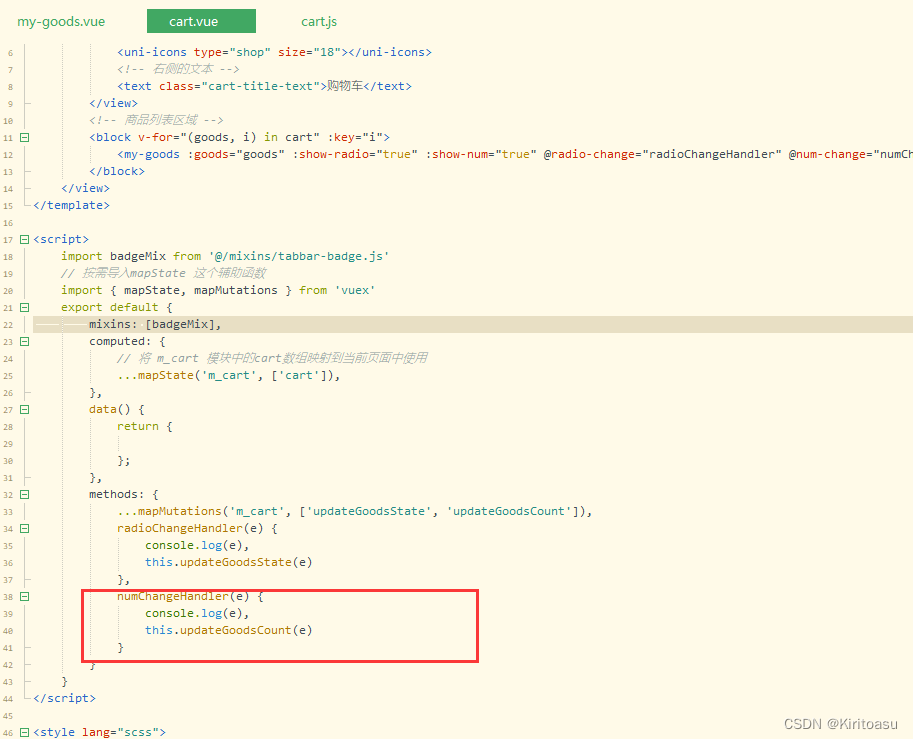The height and width of the screenshot is (739, 913).
Task: Click 'updateGoodsState' string on line 33
Action: tap(369, 511)
